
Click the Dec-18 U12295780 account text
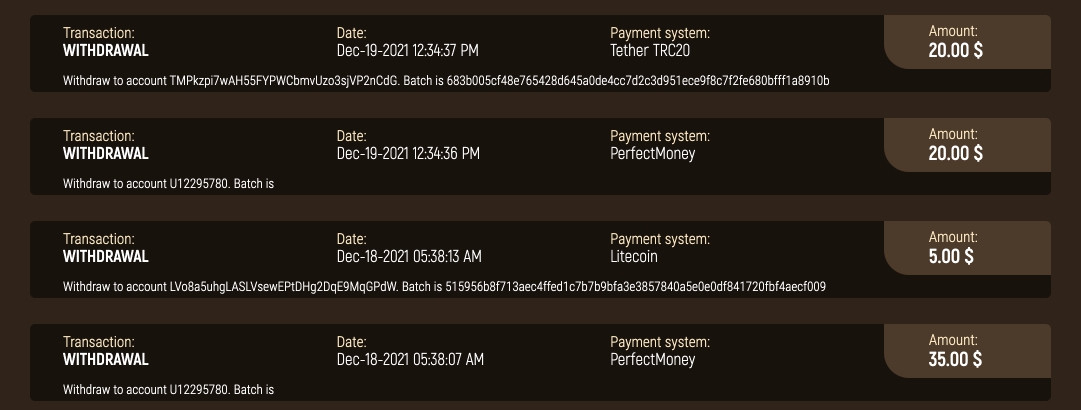click(199, 390)
